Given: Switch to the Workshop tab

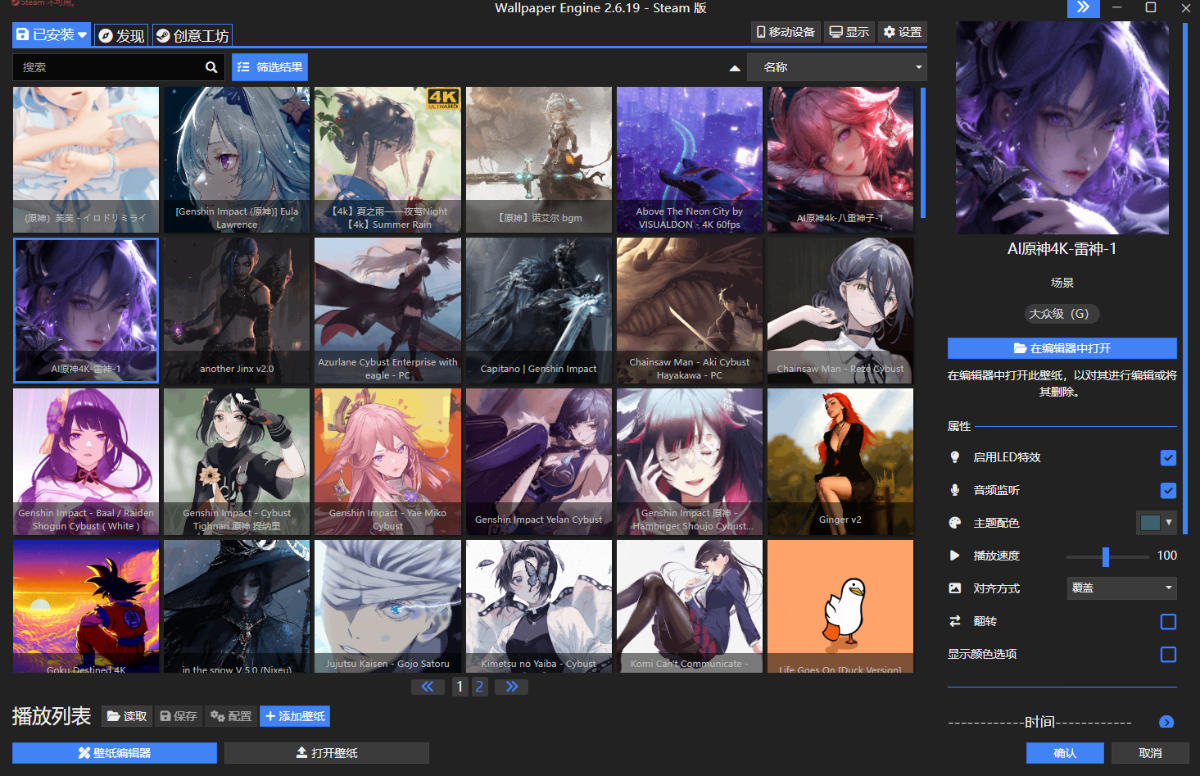Looking at the screenshot, I should (x=192, y=36).
